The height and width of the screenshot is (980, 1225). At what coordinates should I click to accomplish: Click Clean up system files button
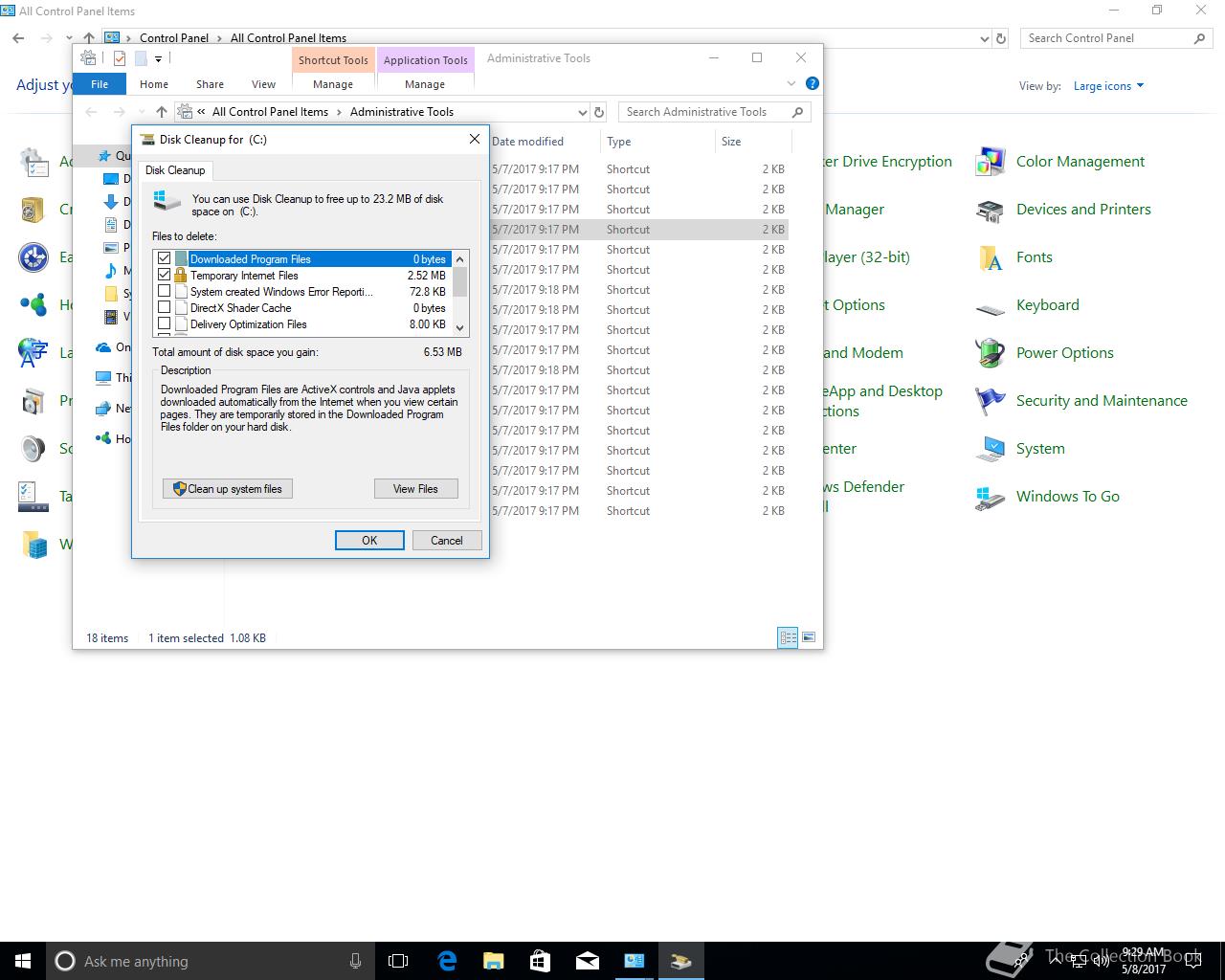click(x=228, y=489)
